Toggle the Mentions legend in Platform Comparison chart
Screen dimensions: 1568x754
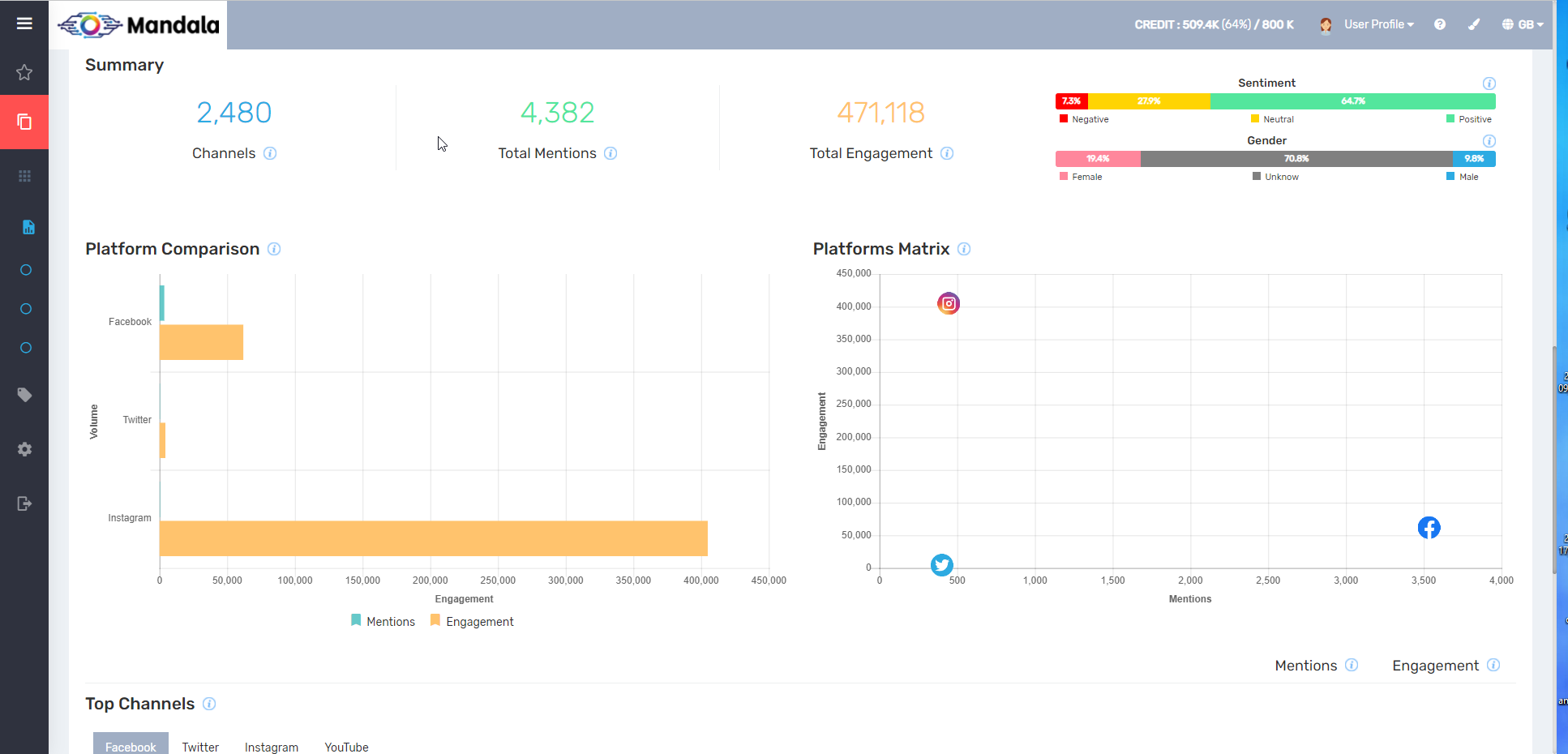point(383,621)
